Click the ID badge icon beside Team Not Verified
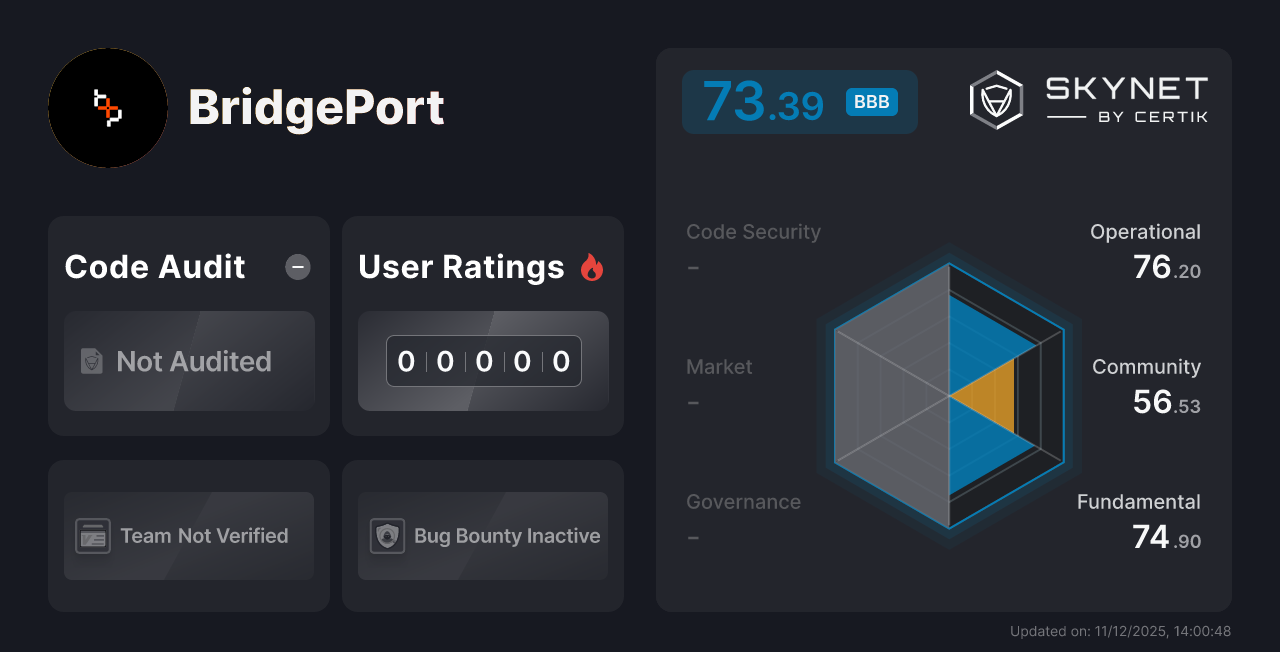Screen dimensions: 1280x652 point(93,536)
